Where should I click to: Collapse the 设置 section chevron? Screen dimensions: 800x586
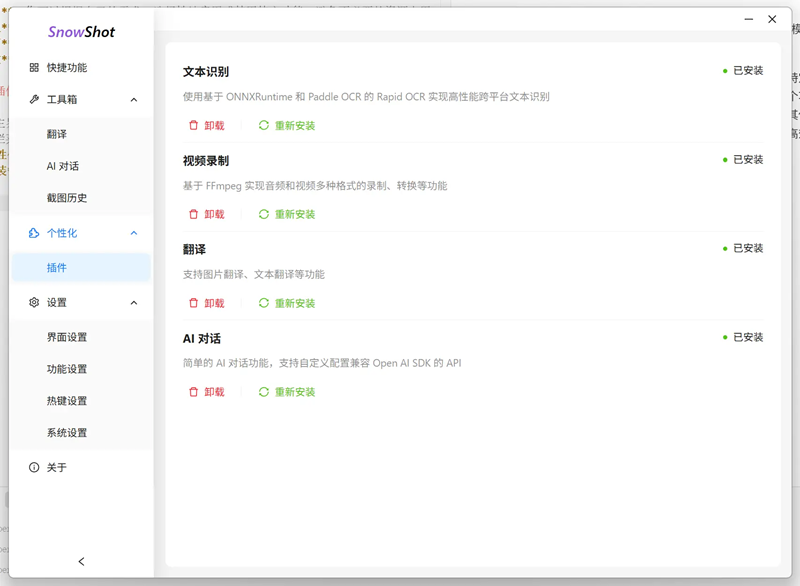[134, 303]
